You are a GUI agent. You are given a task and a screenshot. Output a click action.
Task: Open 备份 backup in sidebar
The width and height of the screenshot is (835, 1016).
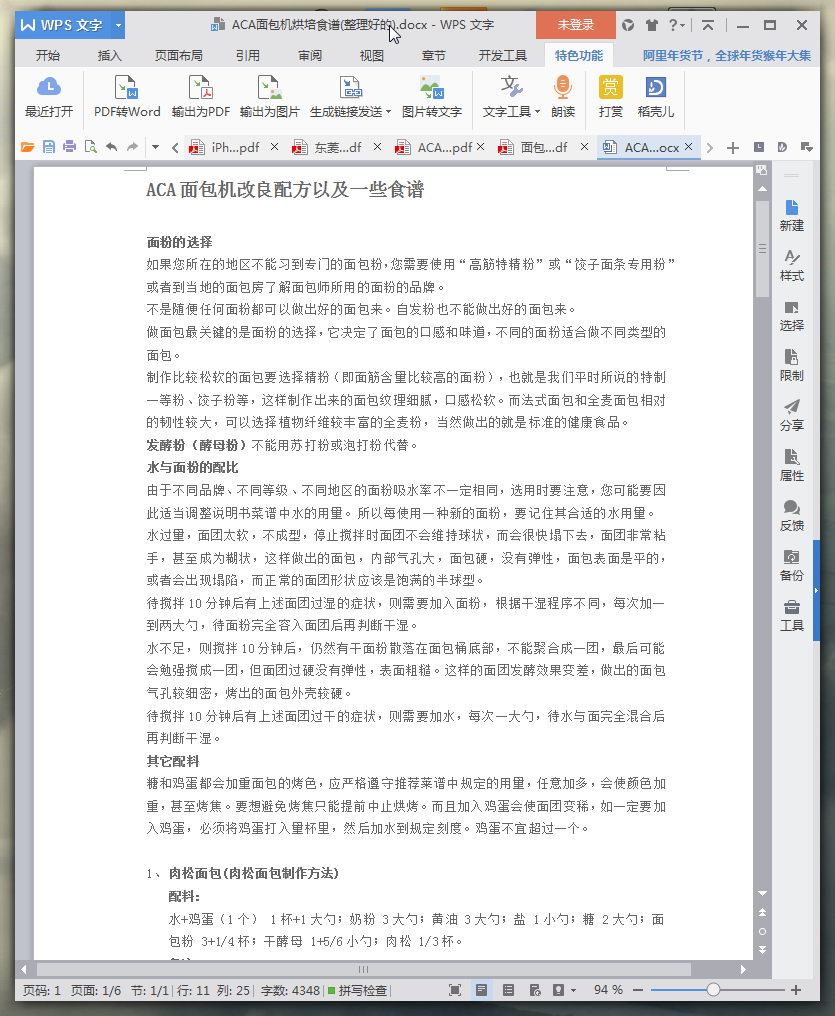[x=792, y=565]
